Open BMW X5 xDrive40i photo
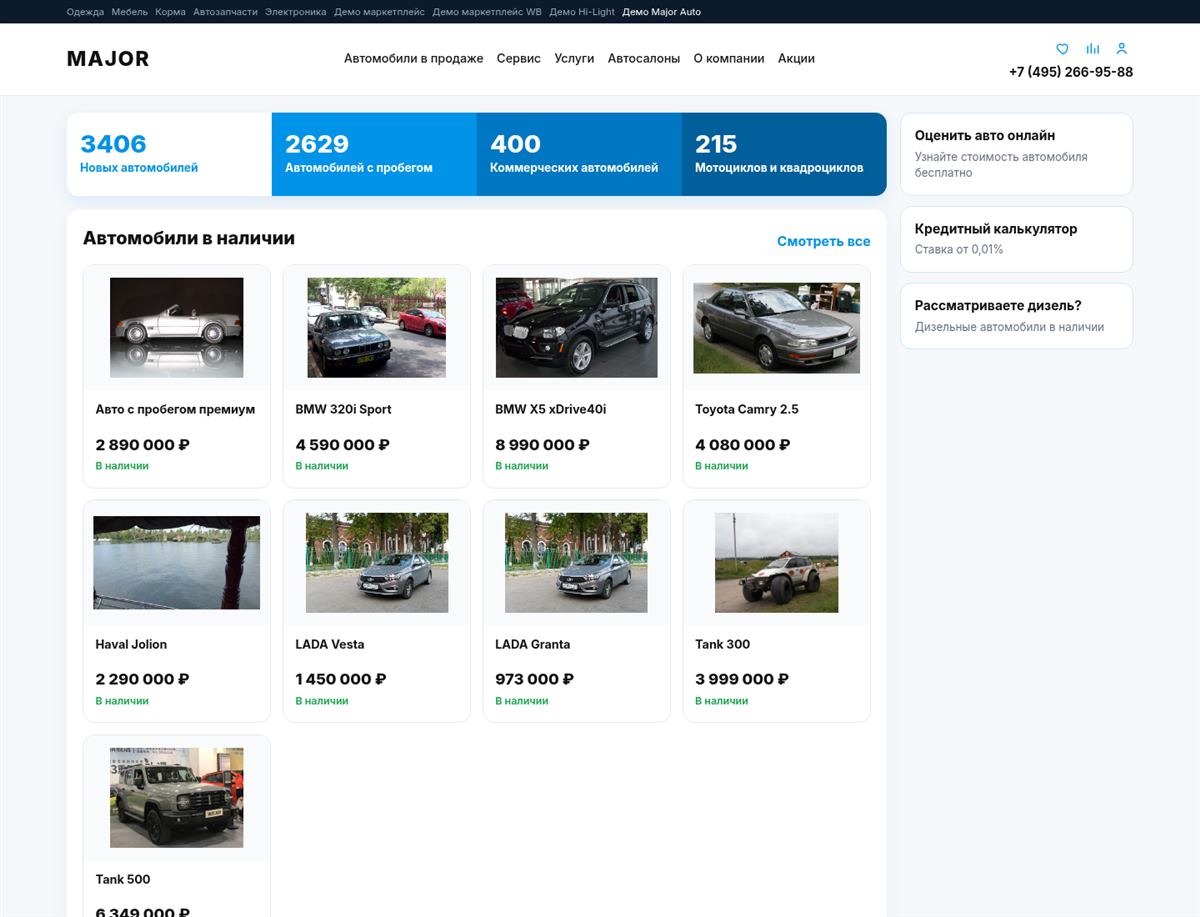The height and width of the screenshot is (917, 1200). [x=577, y=328]
